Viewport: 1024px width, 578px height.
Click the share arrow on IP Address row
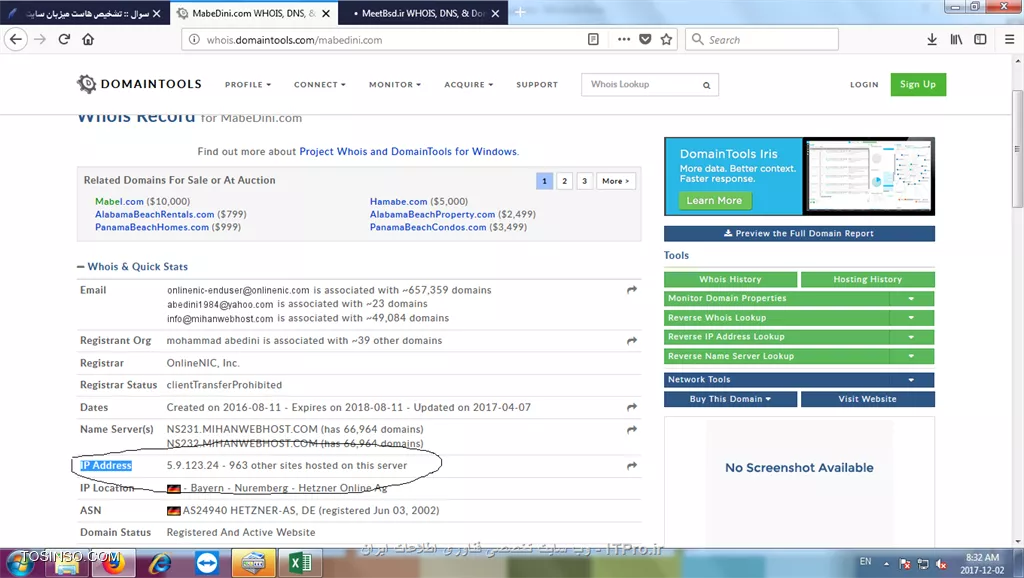pyautogui.click(x=632, y=466)
